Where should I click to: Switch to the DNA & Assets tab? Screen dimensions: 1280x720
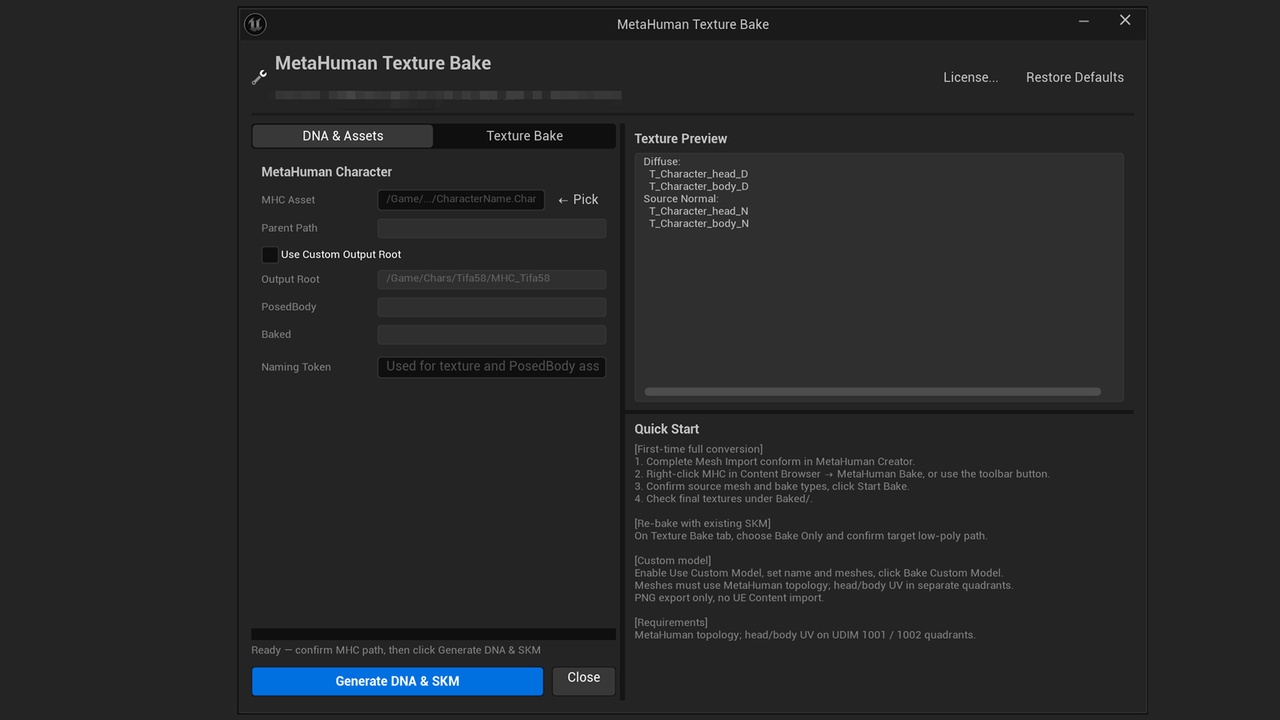(x=343, y=136)
